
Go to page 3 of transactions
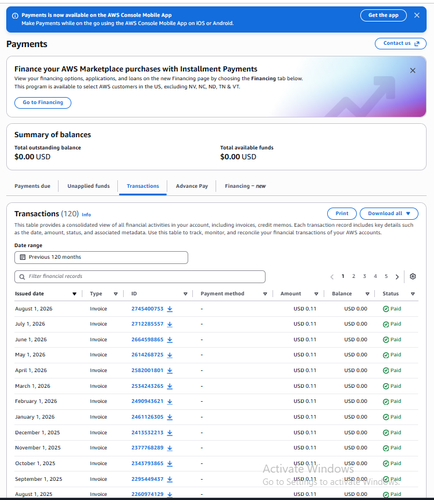[364, 276]
